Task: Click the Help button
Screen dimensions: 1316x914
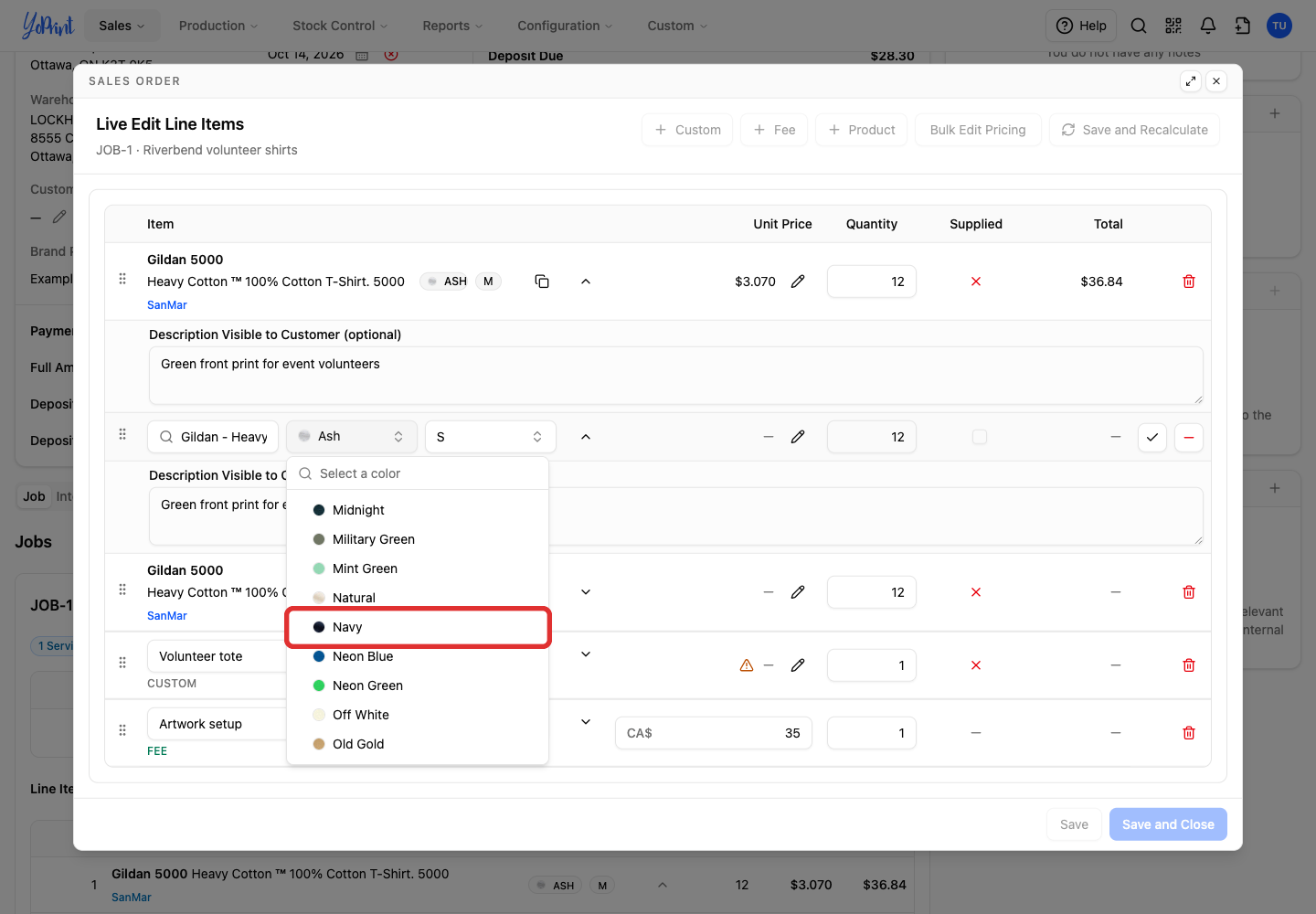Action: [x=1081, y=26]
